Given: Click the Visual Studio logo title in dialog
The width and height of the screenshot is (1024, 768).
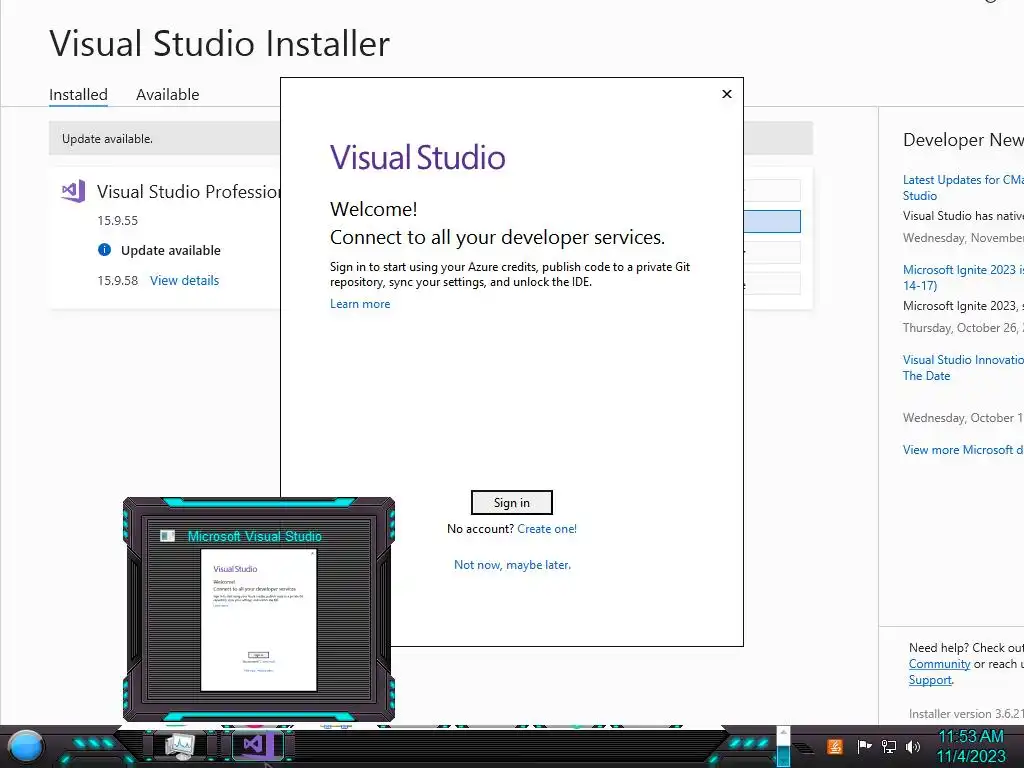Looking at the screenshot, I should coord(417,157).
